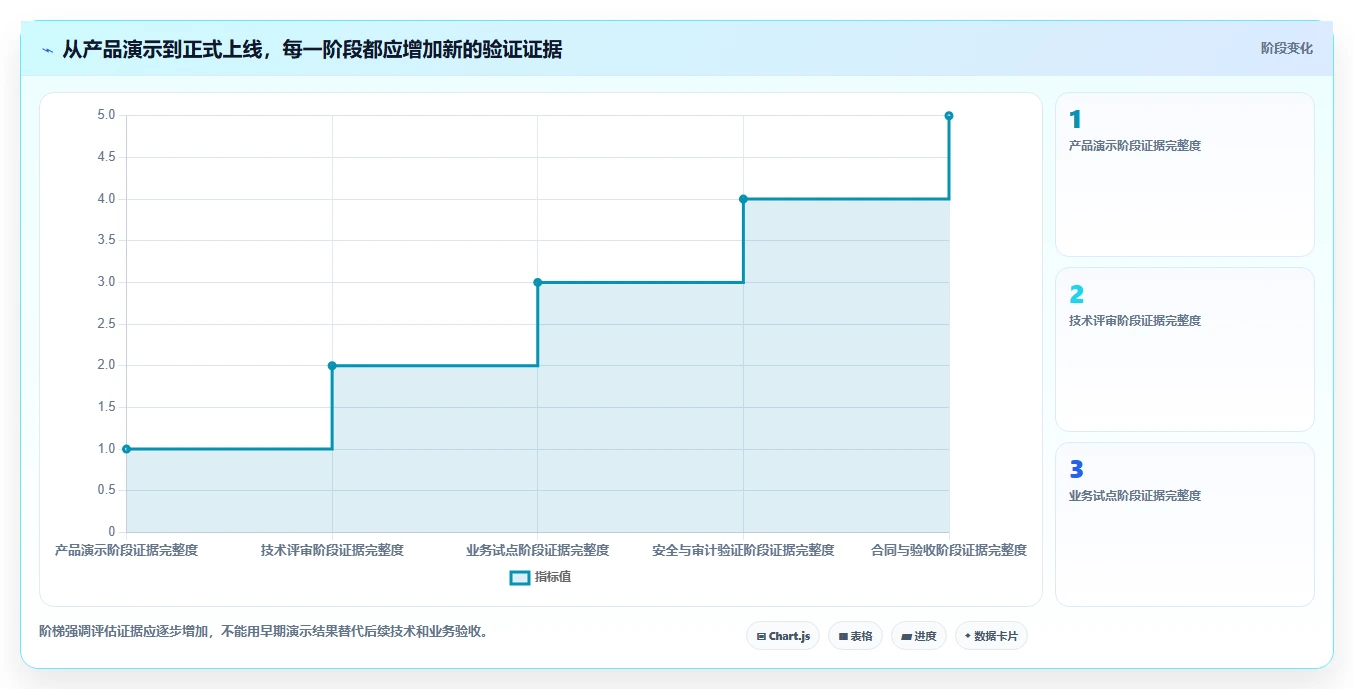This screenshot has height=689, width=1354.
Task: Click the y-axis value 5.0
Action: coord(106,115)
